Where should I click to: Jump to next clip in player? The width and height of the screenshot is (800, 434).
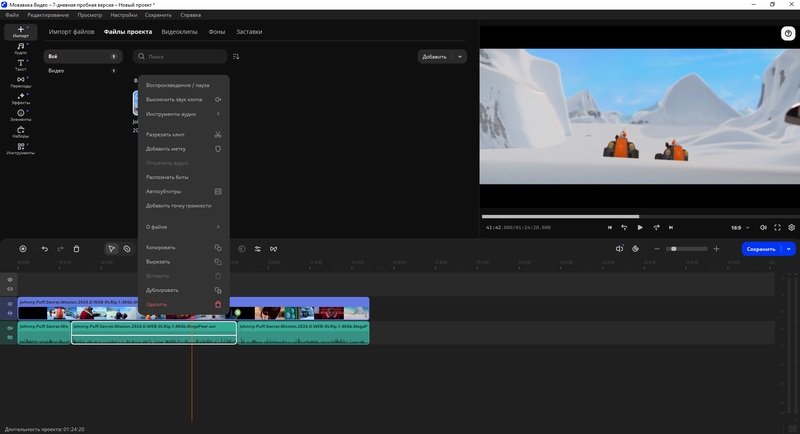click(x=671, y=227)
